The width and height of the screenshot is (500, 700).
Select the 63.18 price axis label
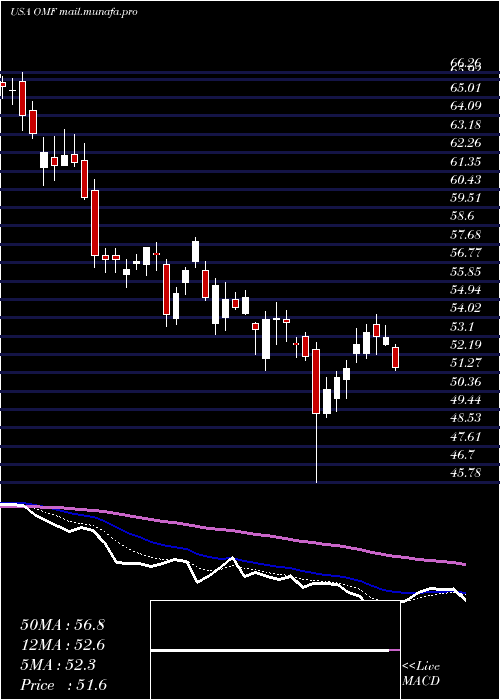(x=466, y=124)
